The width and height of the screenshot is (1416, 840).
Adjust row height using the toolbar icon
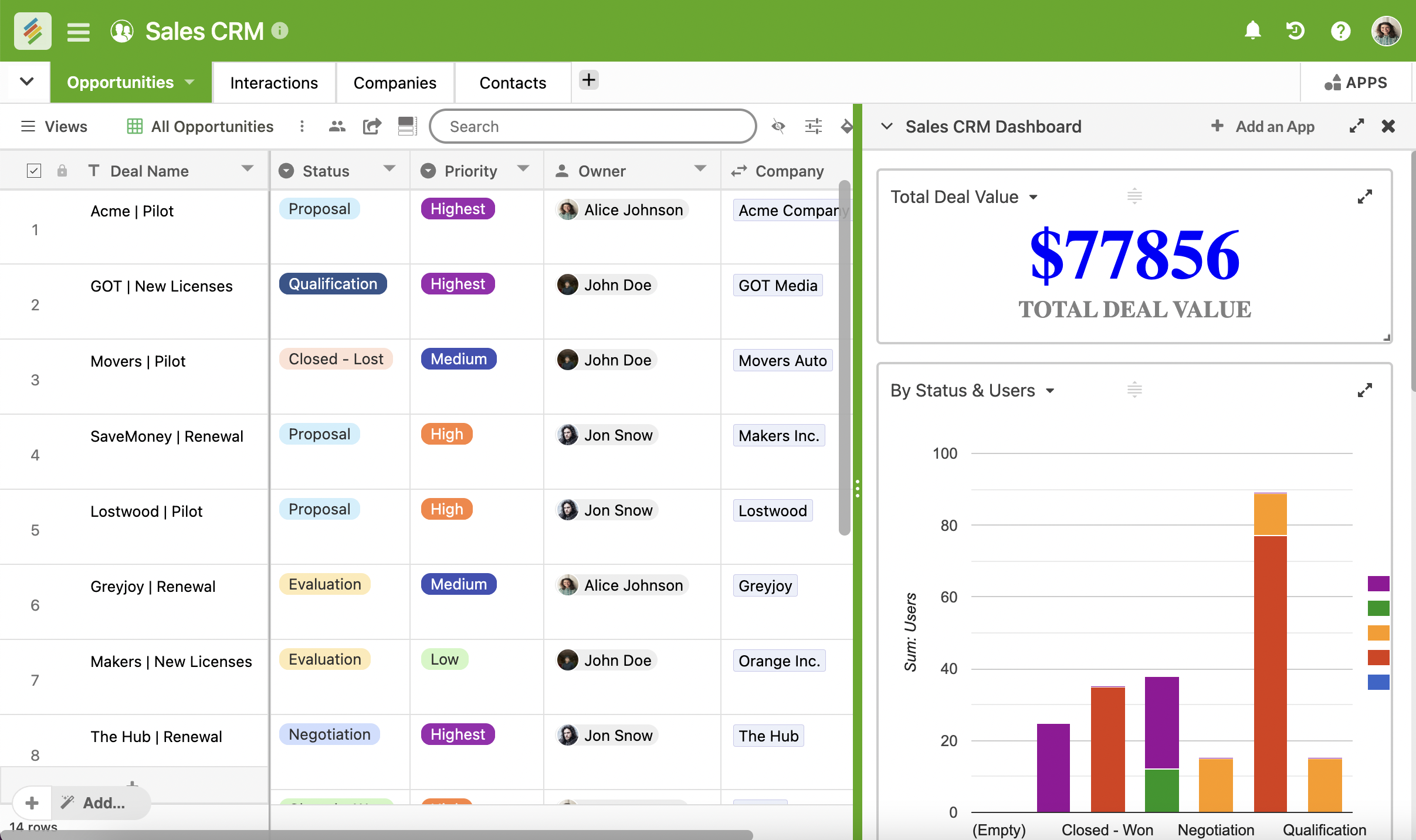tap(406, 126)
